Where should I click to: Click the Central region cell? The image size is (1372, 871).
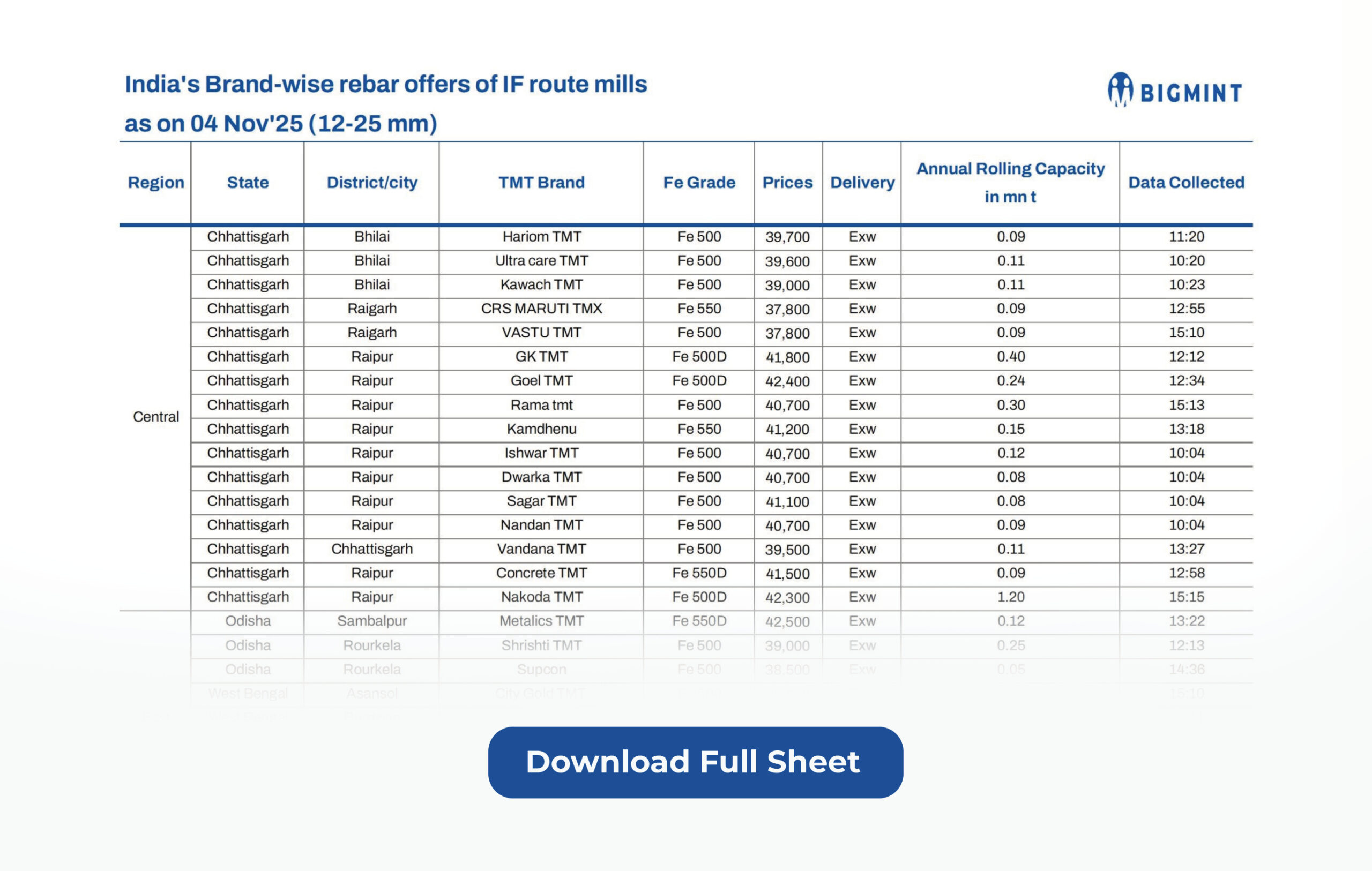(x=155, y=417)
